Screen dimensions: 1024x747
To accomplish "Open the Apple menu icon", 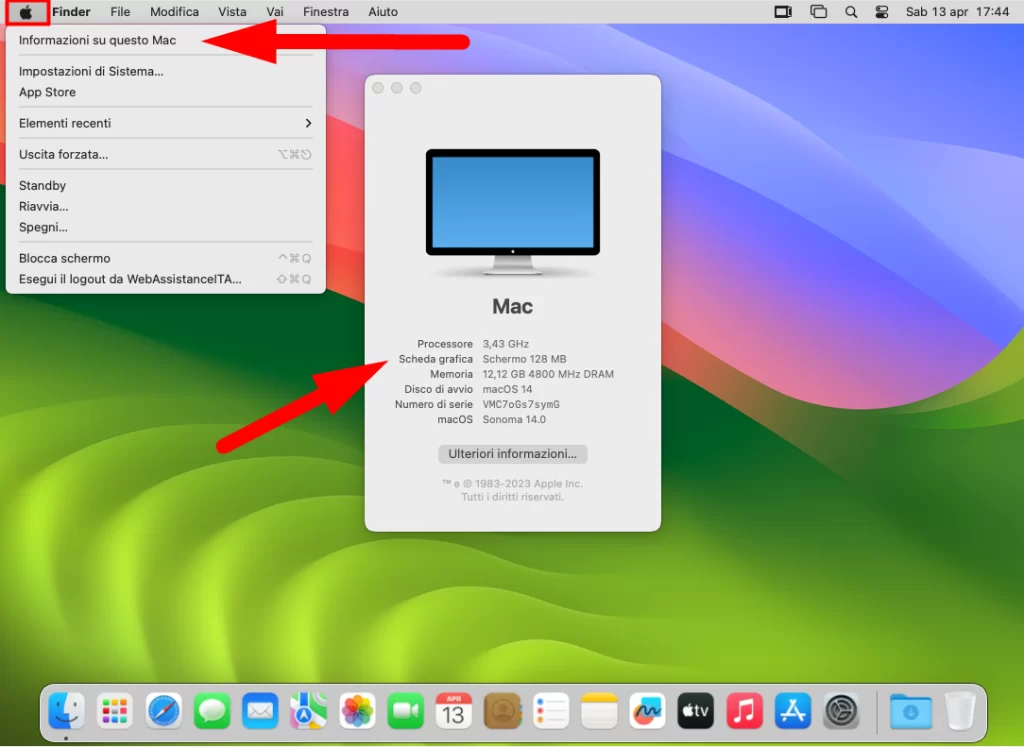I will (x=25, y=12).
